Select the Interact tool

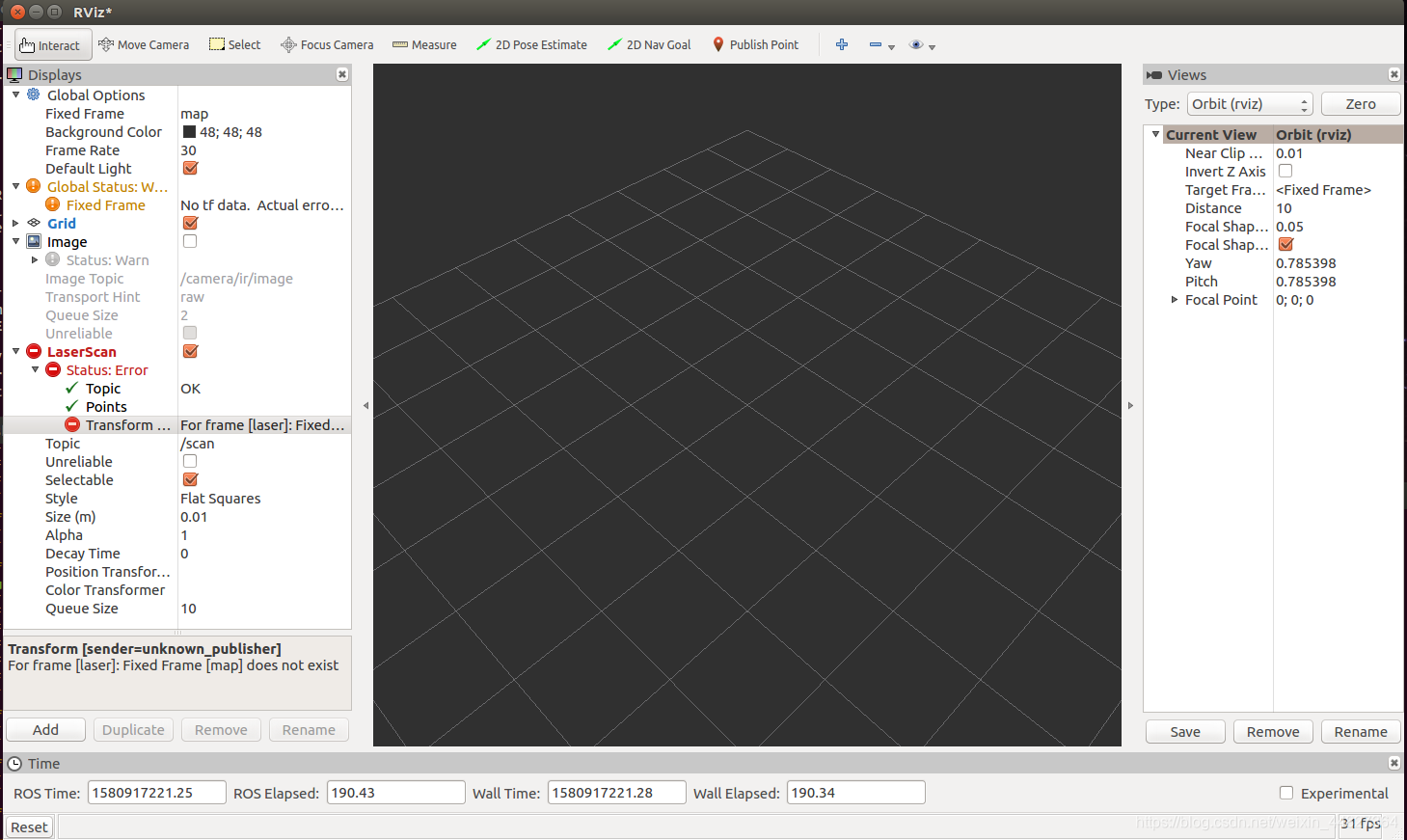(x=52, y=44)
